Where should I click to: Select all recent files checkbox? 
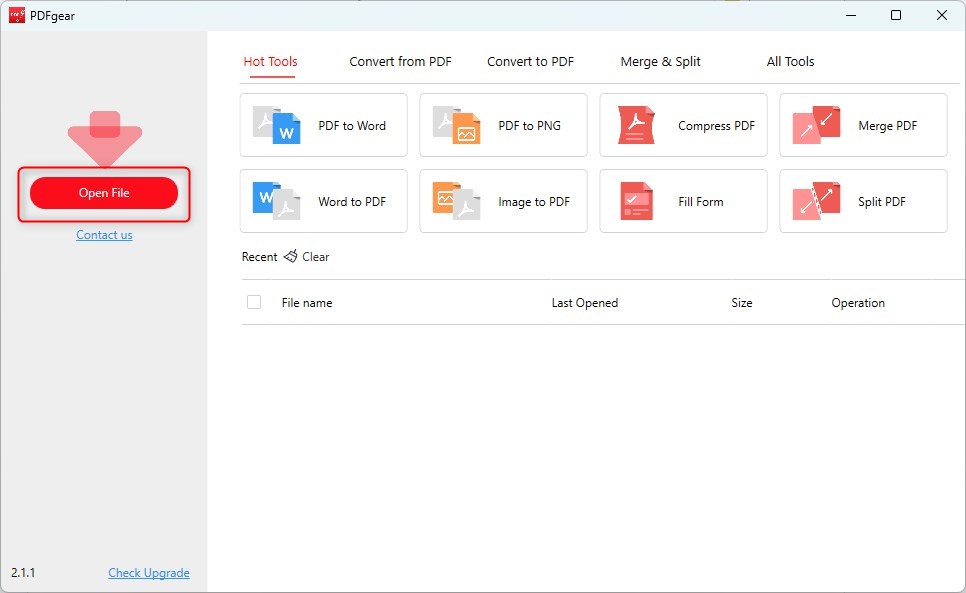pos(254,301)
